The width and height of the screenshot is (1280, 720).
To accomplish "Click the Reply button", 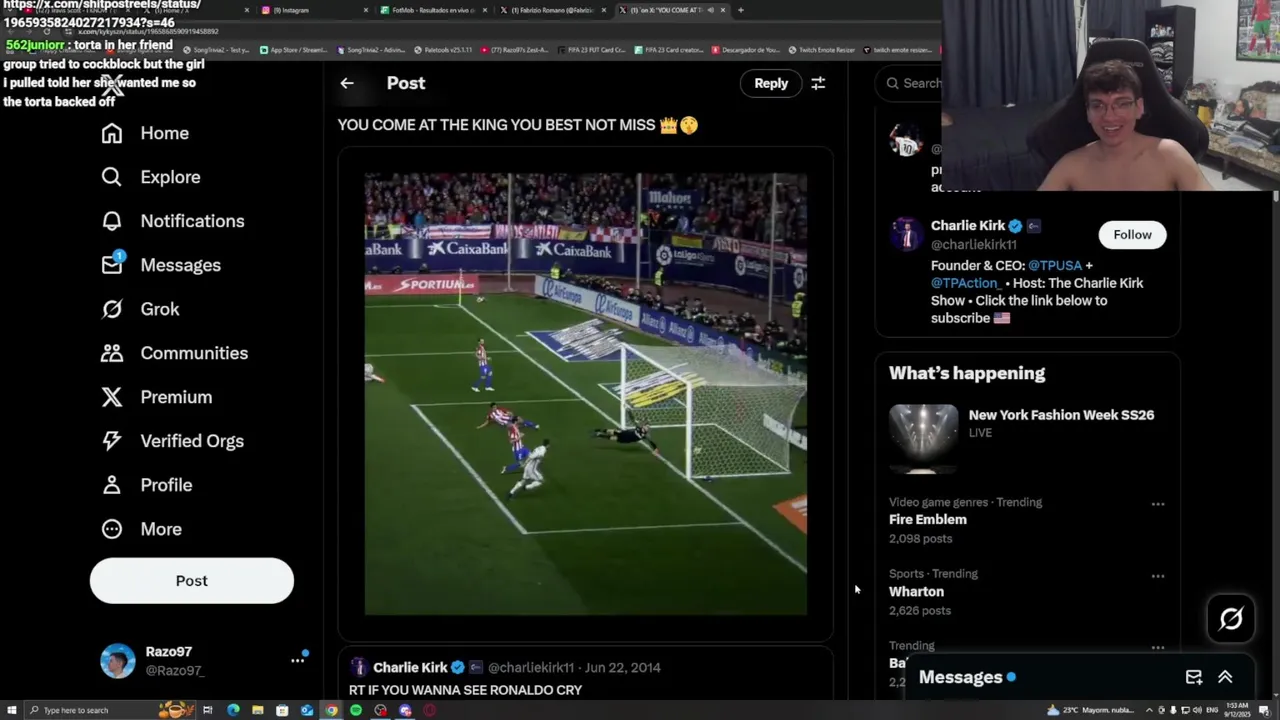I will click(x=771, y=84).
